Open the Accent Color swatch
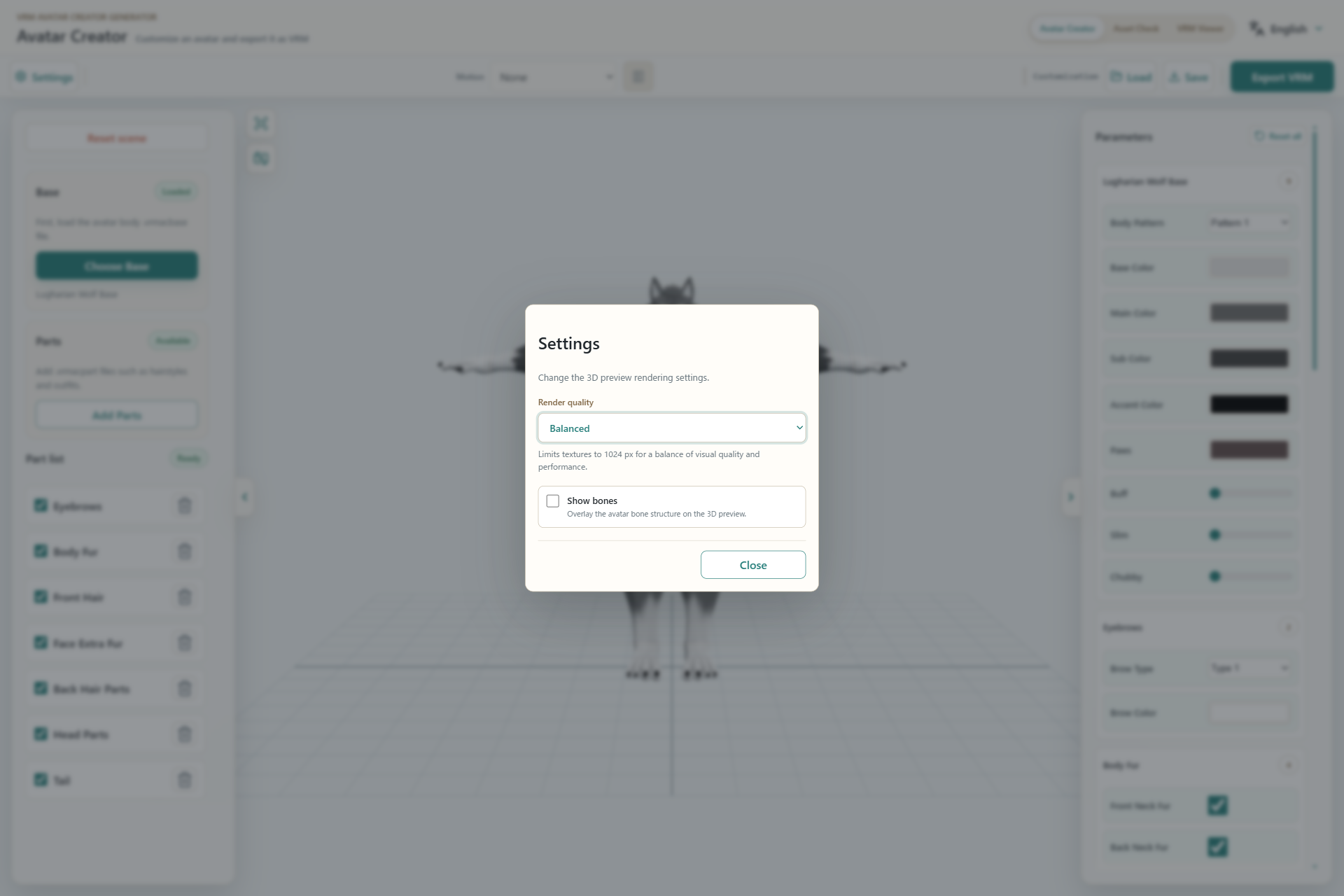 pyautogui.click(x=1249, y=405)
